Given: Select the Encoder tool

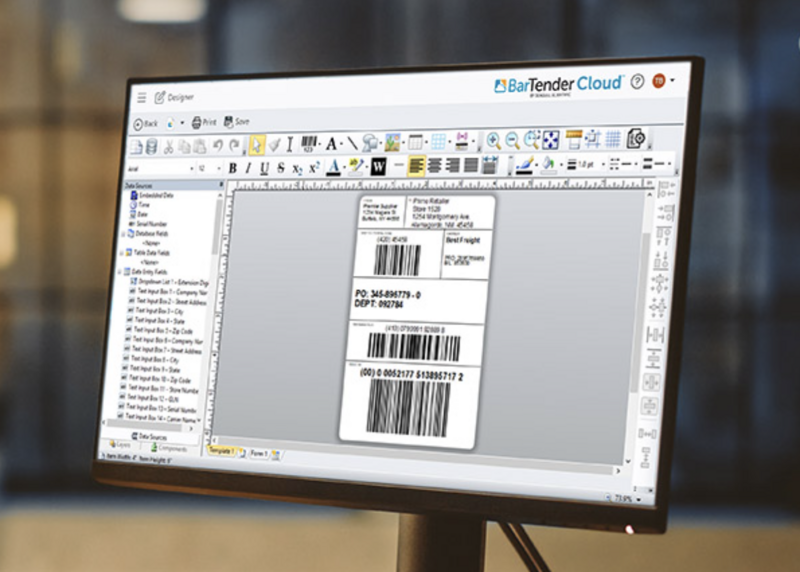Looking at the screenshot, I should tap(462, 141).
